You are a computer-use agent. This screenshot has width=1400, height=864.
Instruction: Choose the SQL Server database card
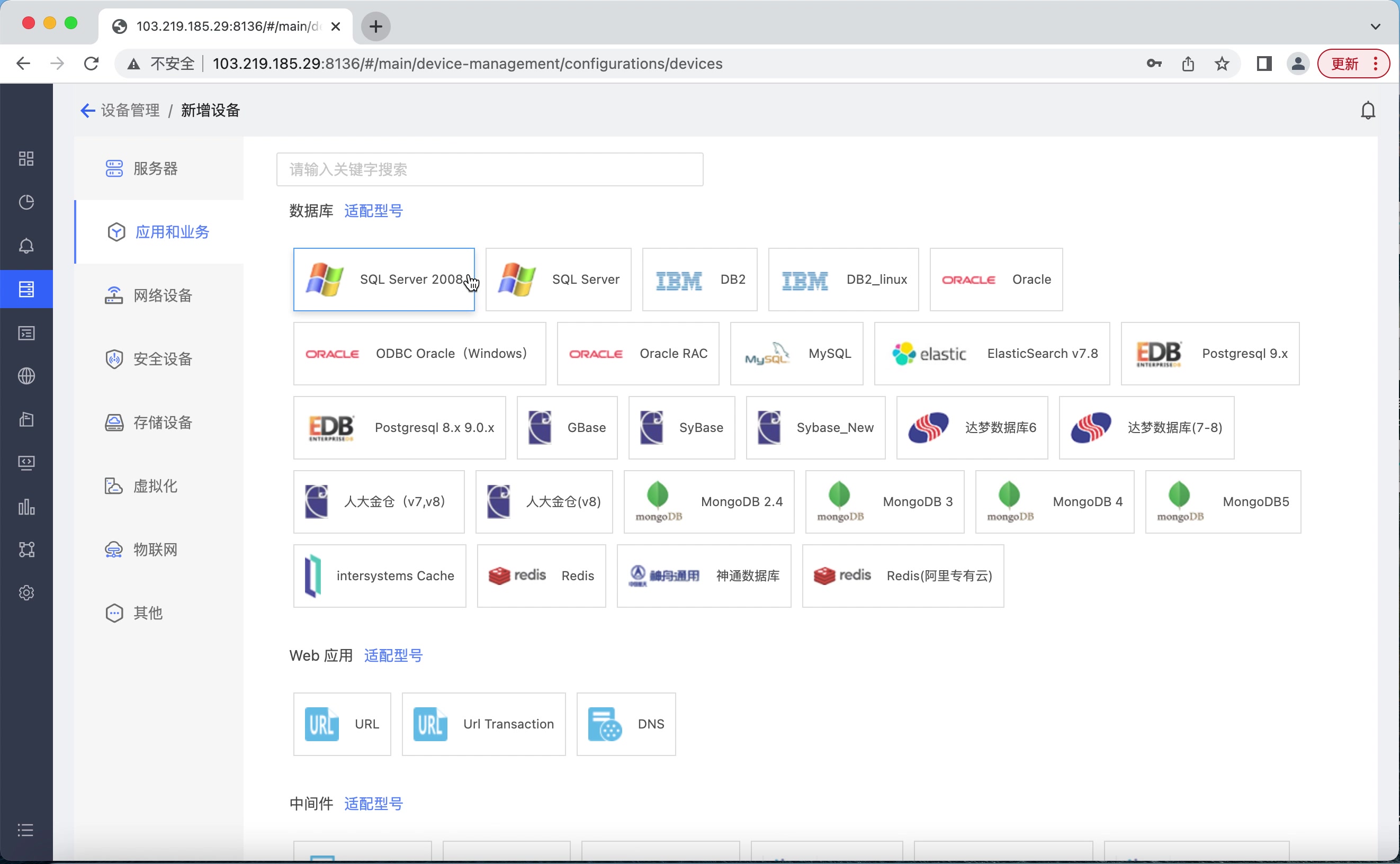click(x=558, y=280)
